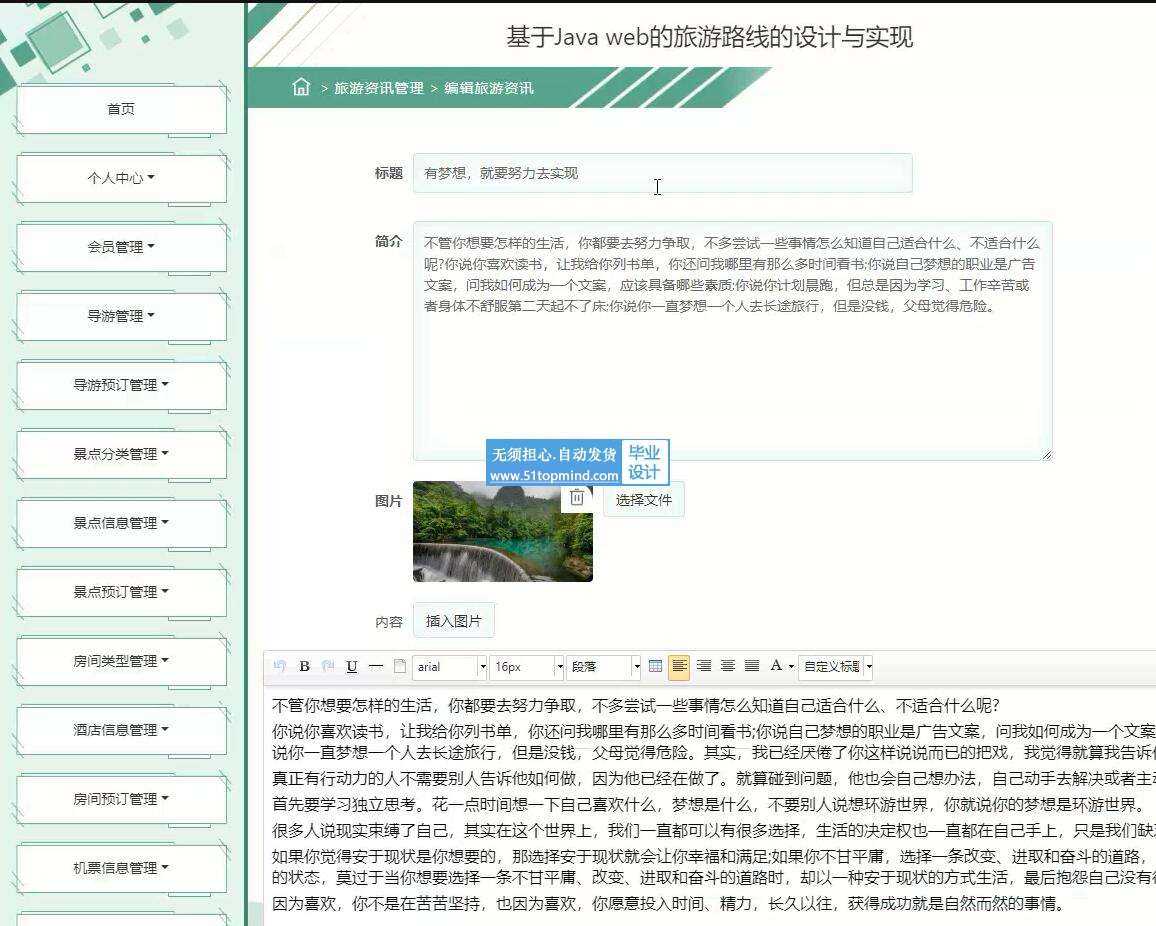Click 旅游资讯管理 breadcrumb link
Image resolution: width=1156 pixels, height=926 pixels.
point(379,88)
